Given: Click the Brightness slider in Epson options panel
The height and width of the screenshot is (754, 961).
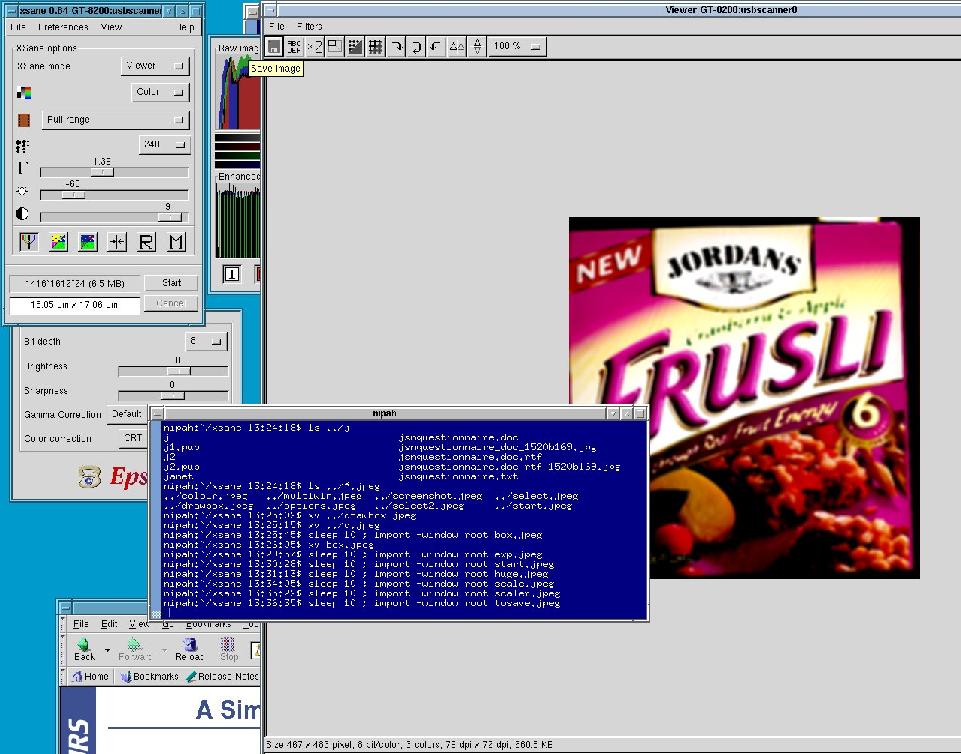Looking at the screenshot, I should pos(173,371).
